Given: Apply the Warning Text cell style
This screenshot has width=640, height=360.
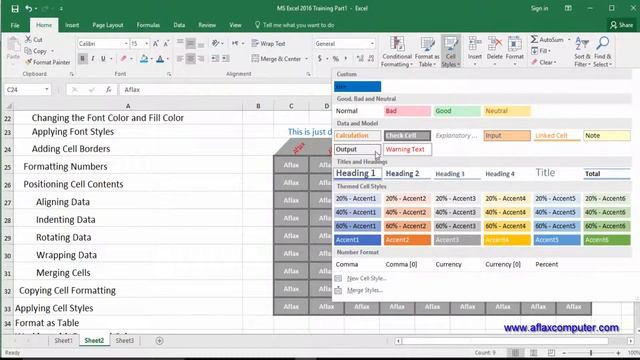Looking at the screenshot, I should click(407, 149).
